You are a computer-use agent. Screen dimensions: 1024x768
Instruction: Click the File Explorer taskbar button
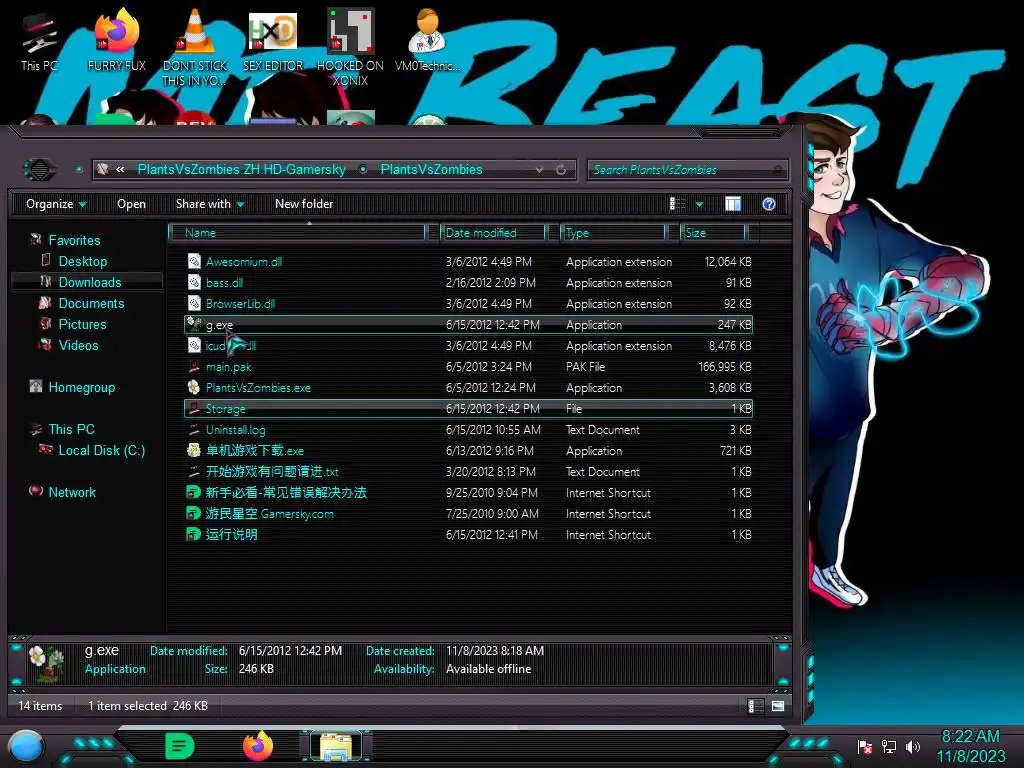(x=336, y=746)
